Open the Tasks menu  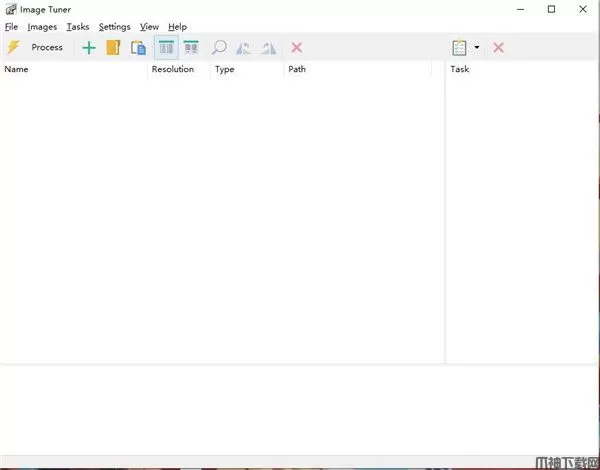click(78, 27)
